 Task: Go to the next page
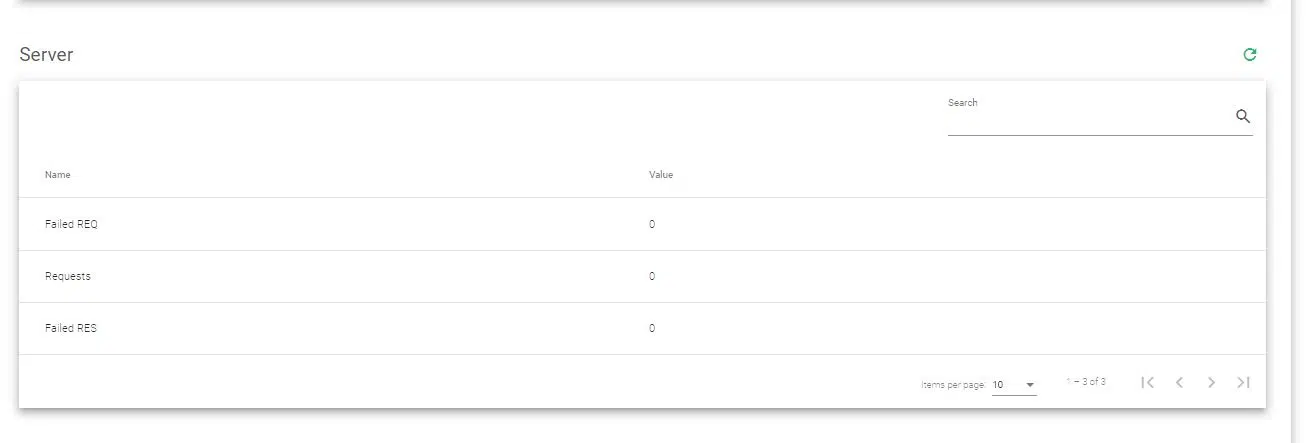[x=1211, y=382]
